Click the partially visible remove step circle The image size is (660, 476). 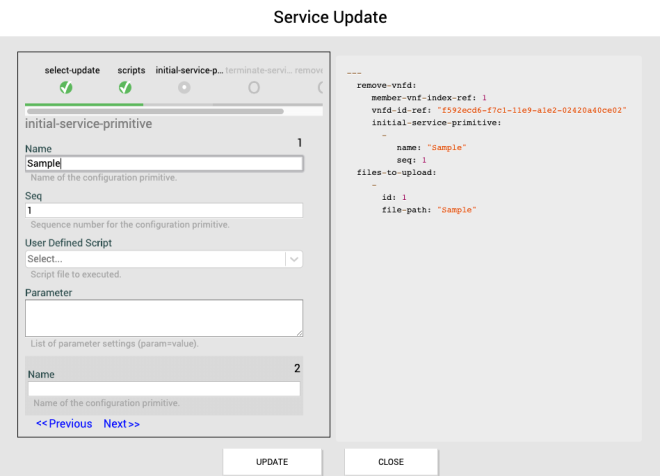[320, 88]
